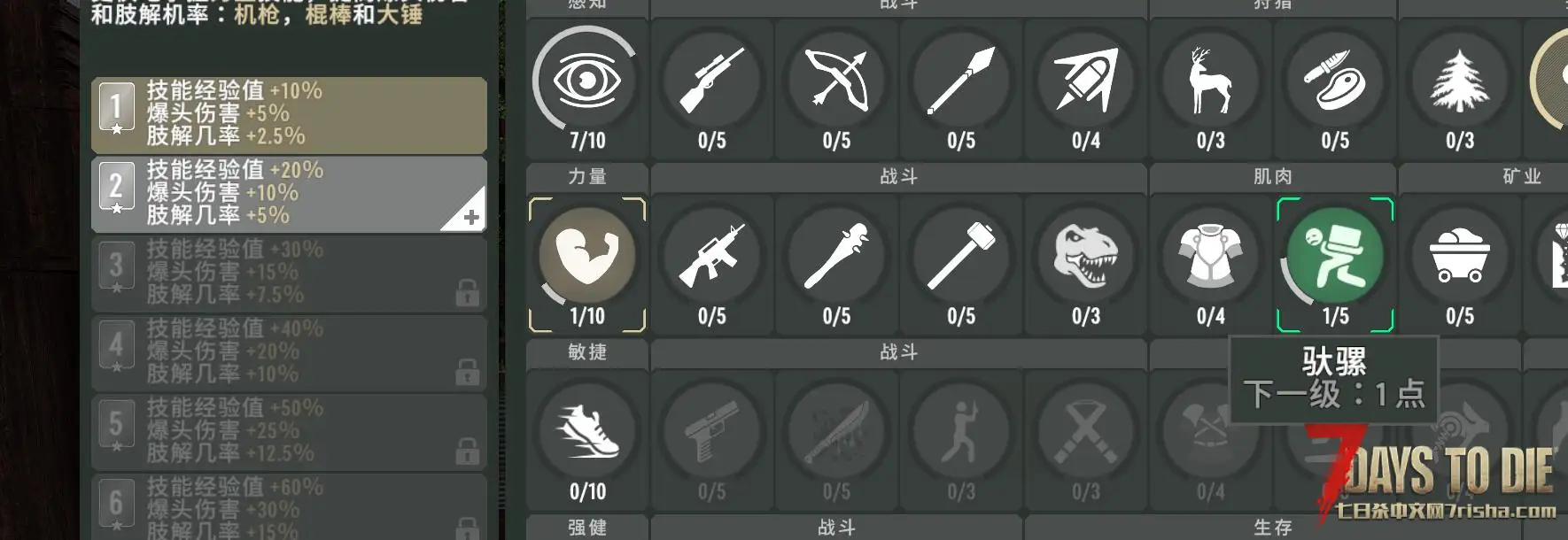The image size is (1568, 540).
Task: Choose the pine tree perk icon
Action: (x=1460, y=81)
